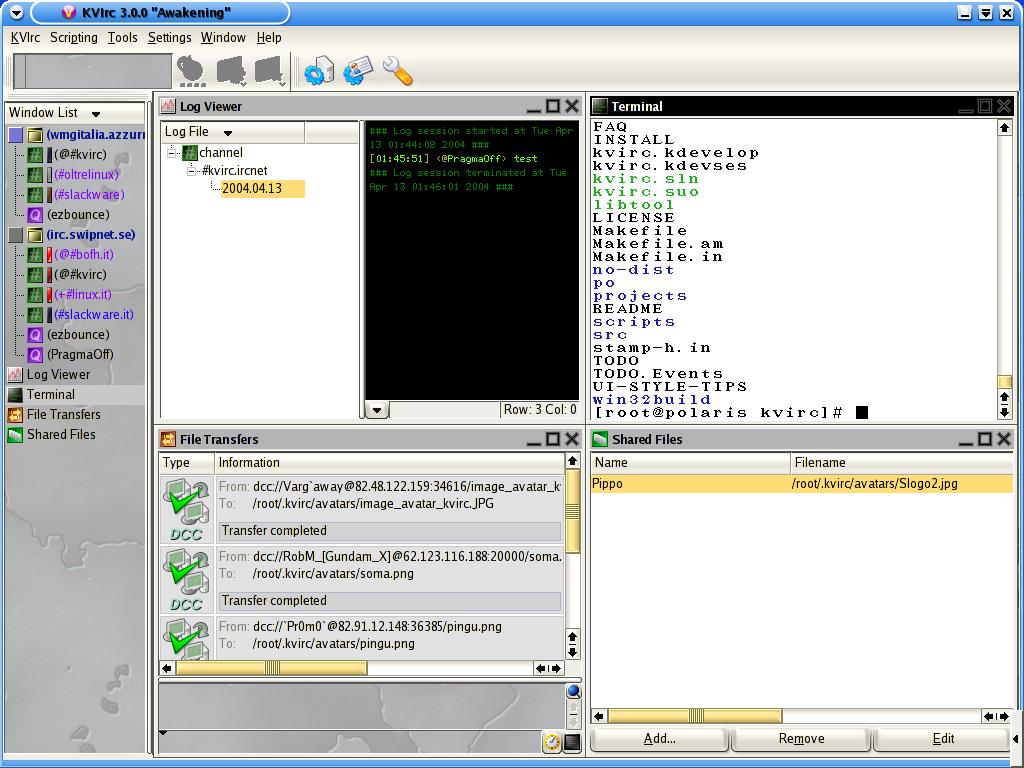Collapse the channel node in Log Viewer tree
Screen dimensions: 1024x768
tap(172, 153)
